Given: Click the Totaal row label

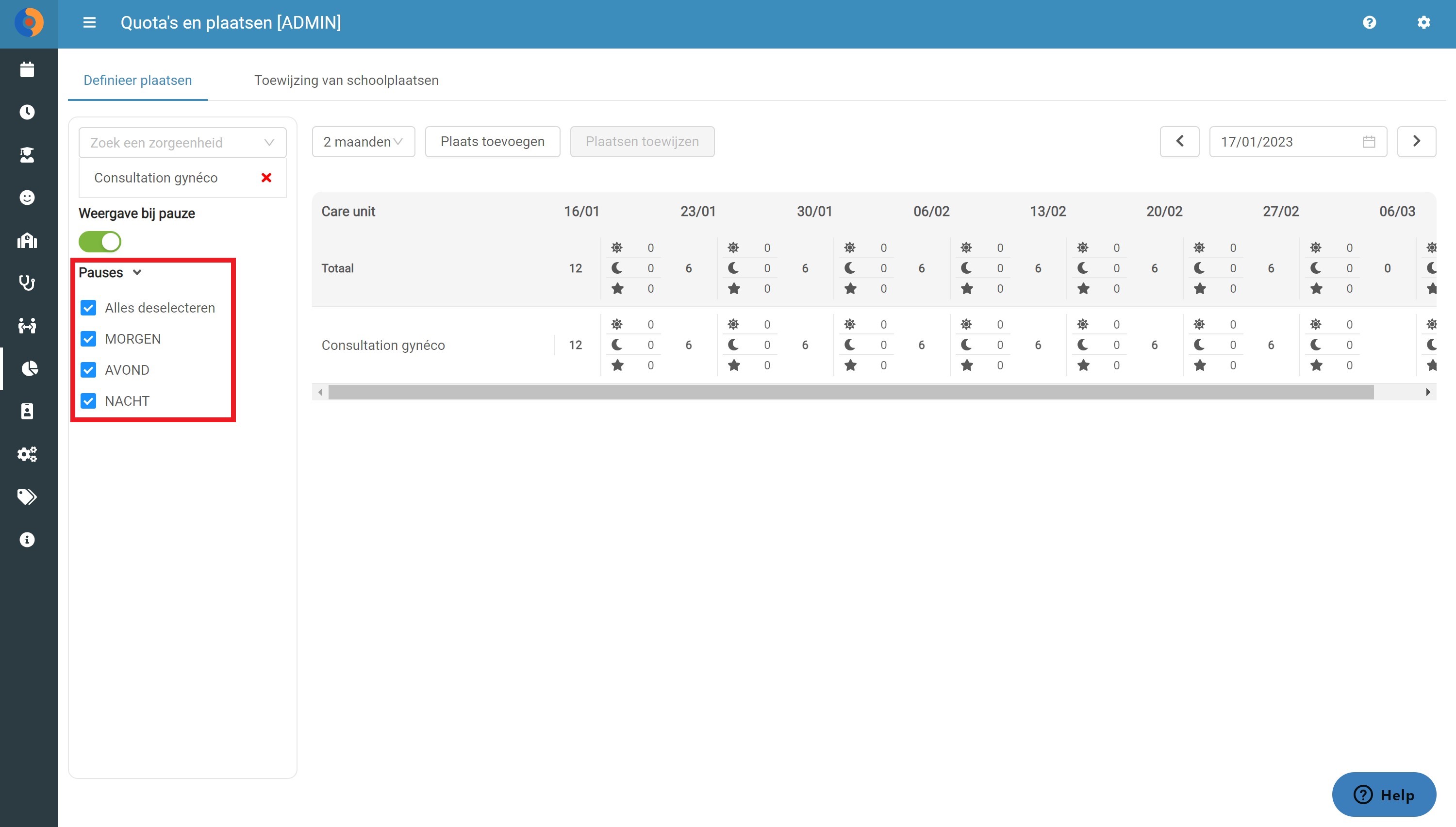Looking at the screenshot, I should (337, 268).
